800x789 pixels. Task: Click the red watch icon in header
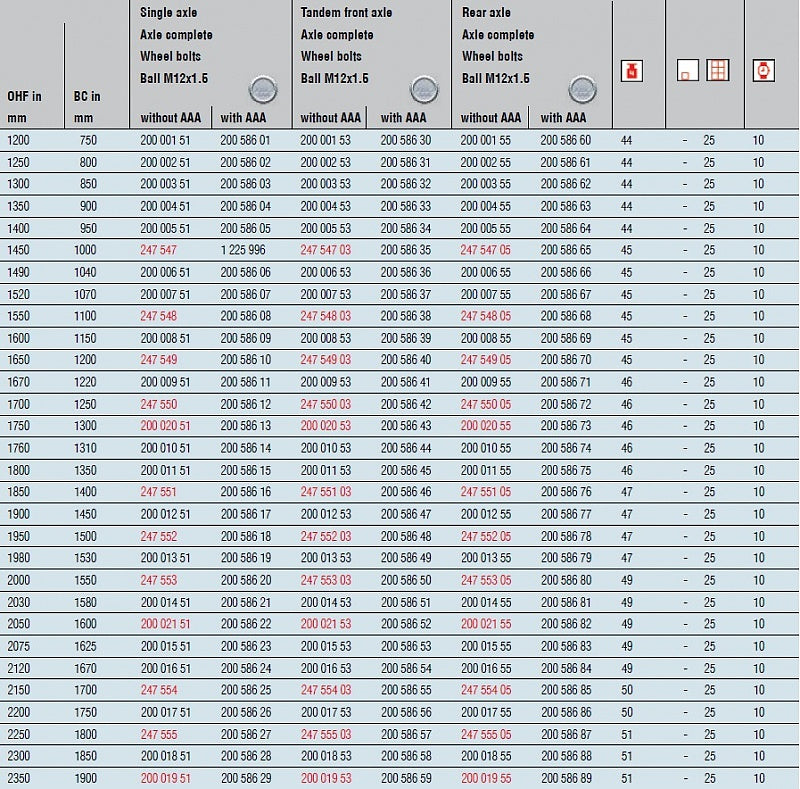click(x=763, y=70)
